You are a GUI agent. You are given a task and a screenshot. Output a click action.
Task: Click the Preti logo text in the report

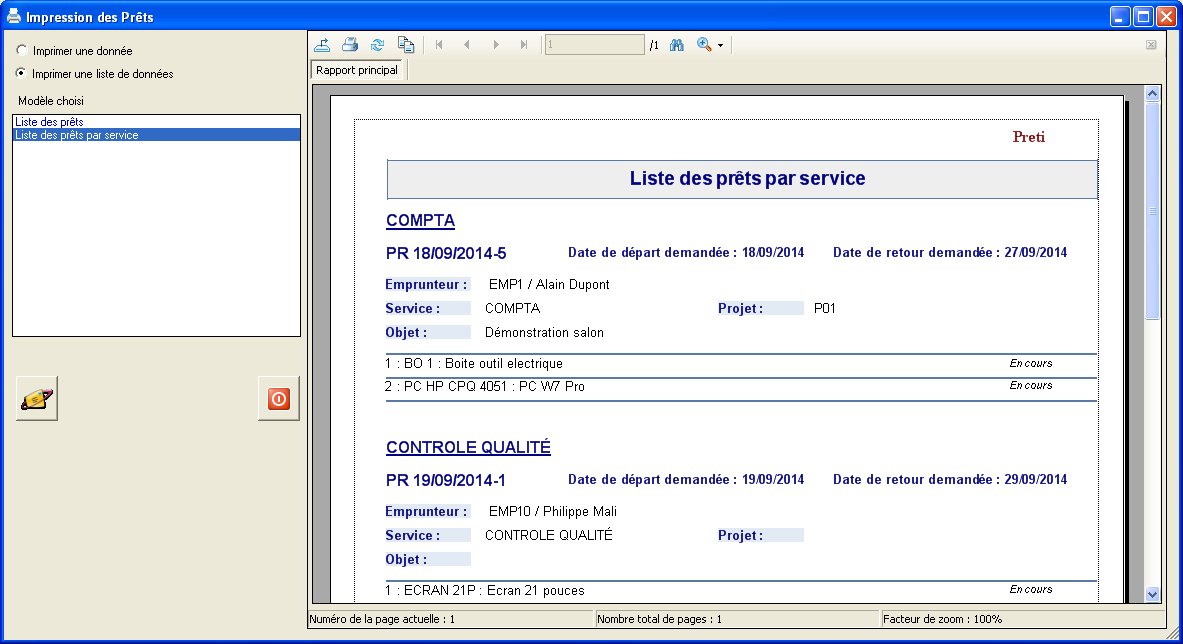tap(1029, 136)
